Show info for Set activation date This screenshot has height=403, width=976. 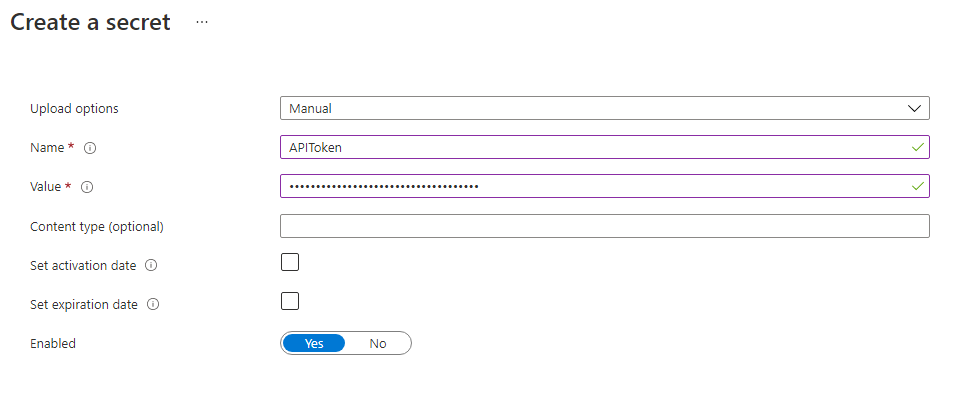(151, 265)
